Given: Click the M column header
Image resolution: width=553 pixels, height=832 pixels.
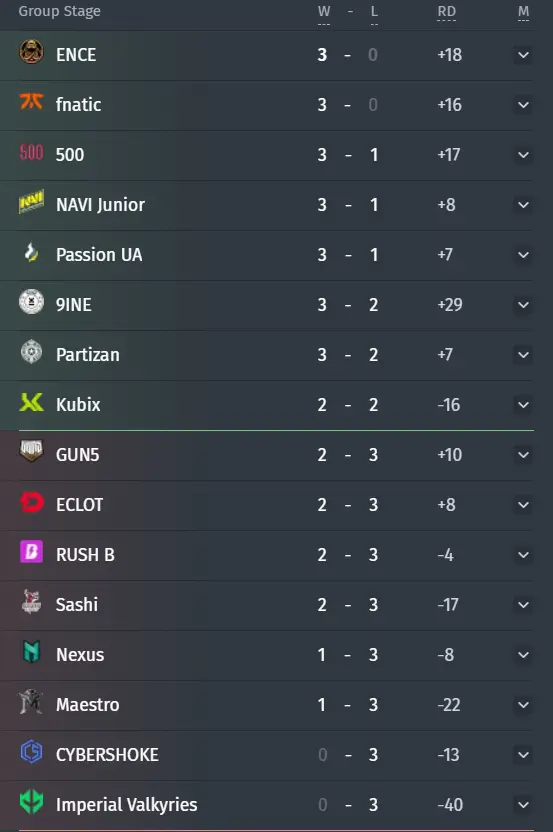Looking at the screenshot, I should (x=523, y=12).
